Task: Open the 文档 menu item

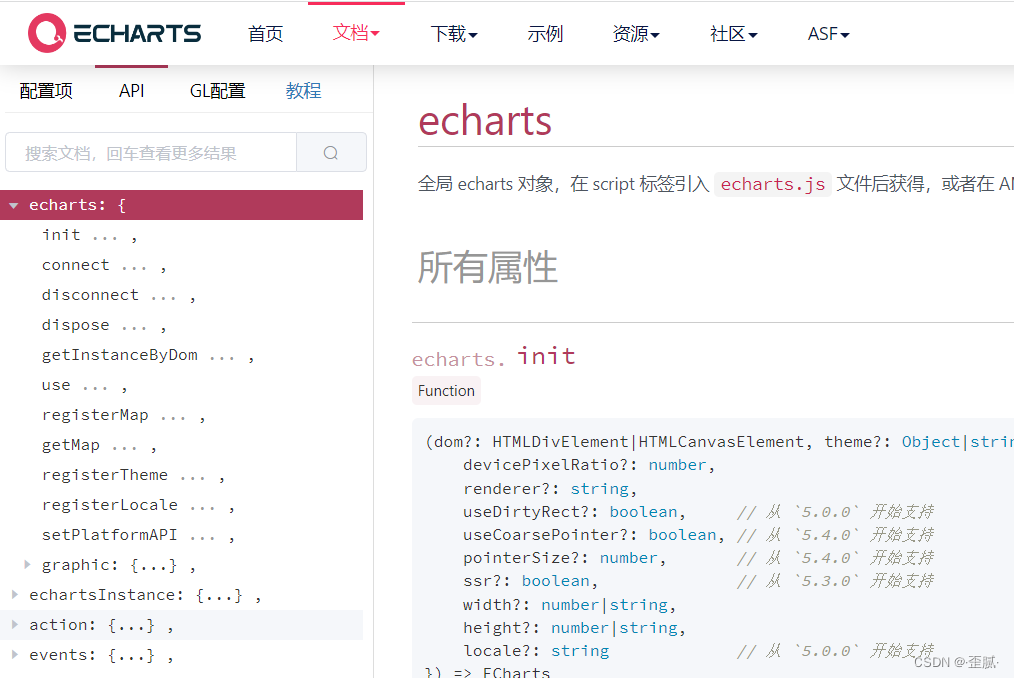Action: pyautogui.click(x=356, y=33)
